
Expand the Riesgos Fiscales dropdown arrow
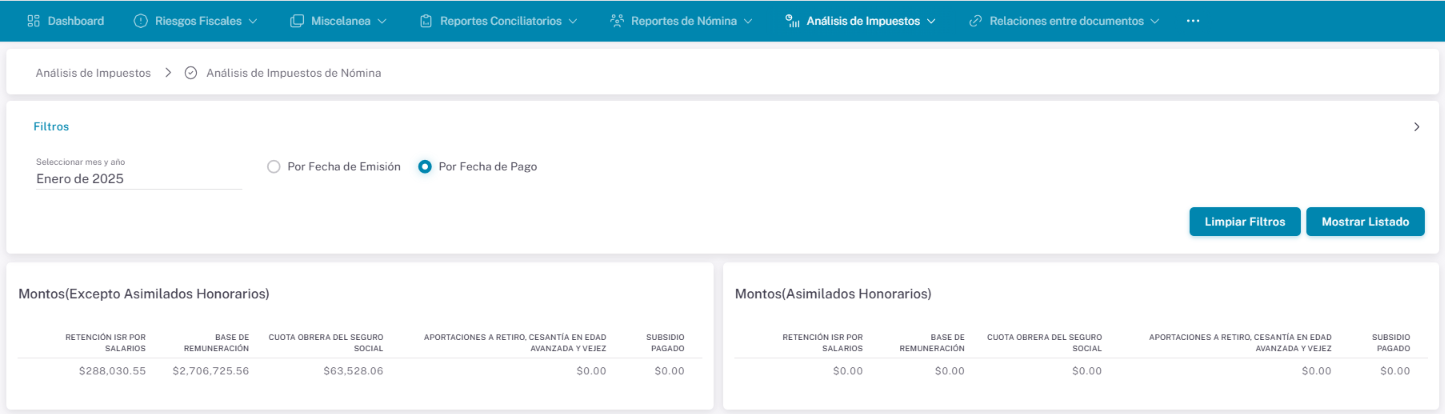[253, 21]
